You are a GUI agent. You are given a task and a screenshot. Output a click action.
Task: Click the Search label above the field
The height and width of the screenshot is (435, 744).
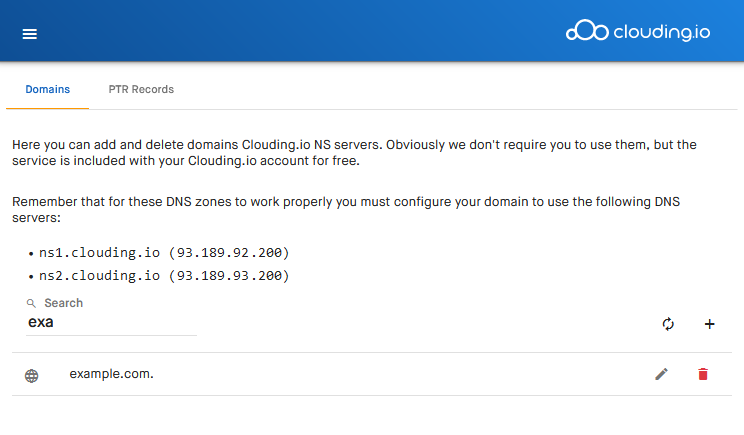tap(64, 303)
